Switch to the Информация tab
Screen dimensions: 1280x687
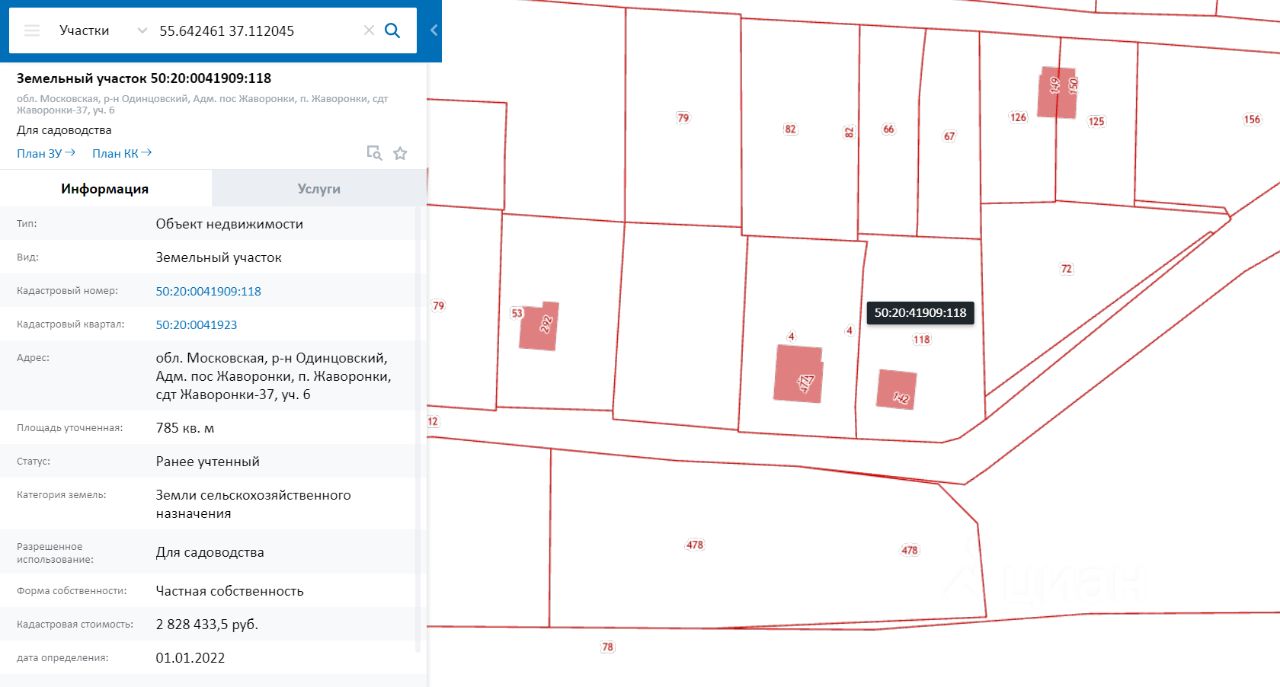coord(105,188)
